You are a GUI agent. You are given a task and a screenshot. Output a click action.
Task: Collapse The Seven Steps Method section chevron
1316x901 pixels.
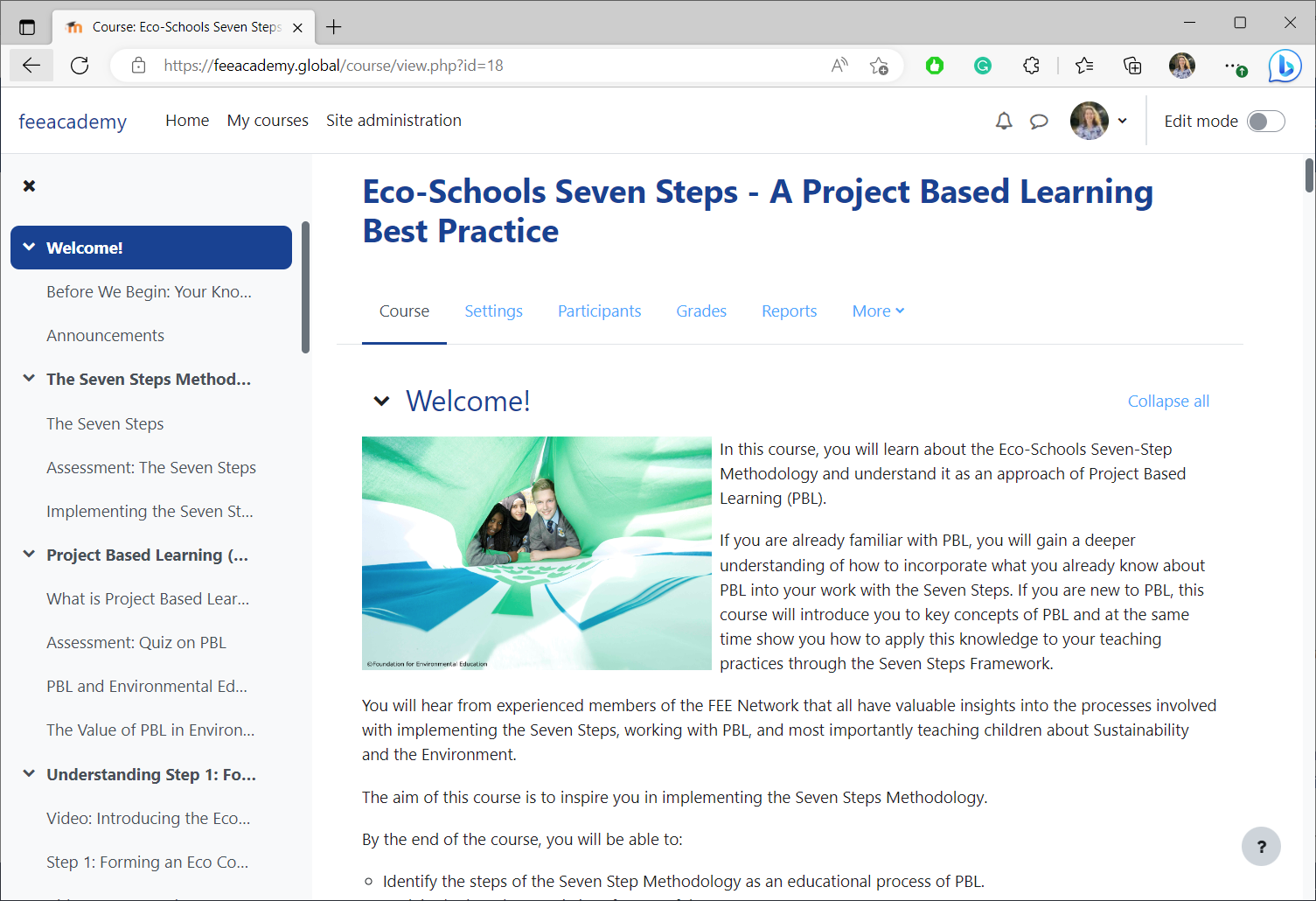[x=29, y=379]
